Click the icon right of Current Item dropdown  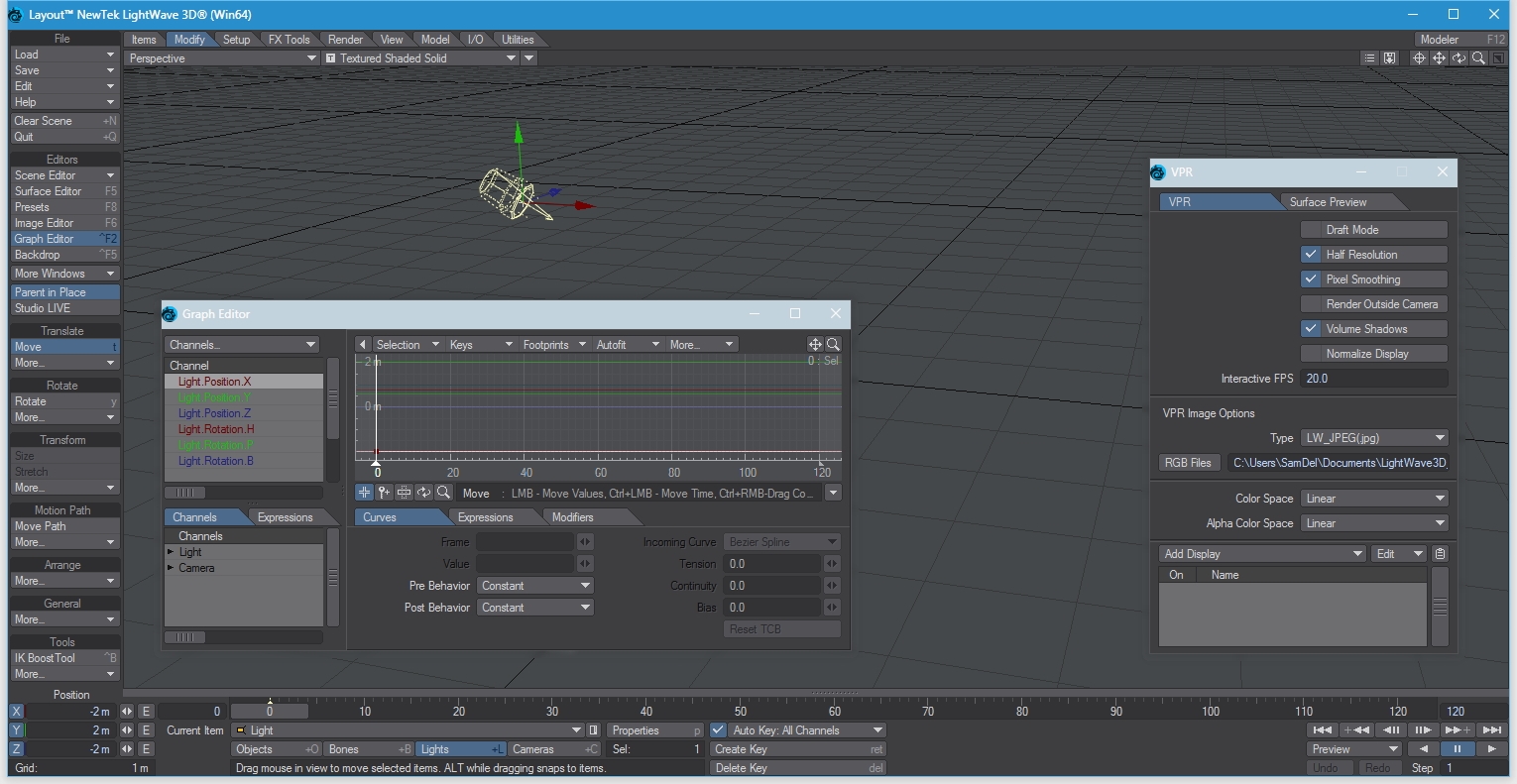click(x=594, y=730)
